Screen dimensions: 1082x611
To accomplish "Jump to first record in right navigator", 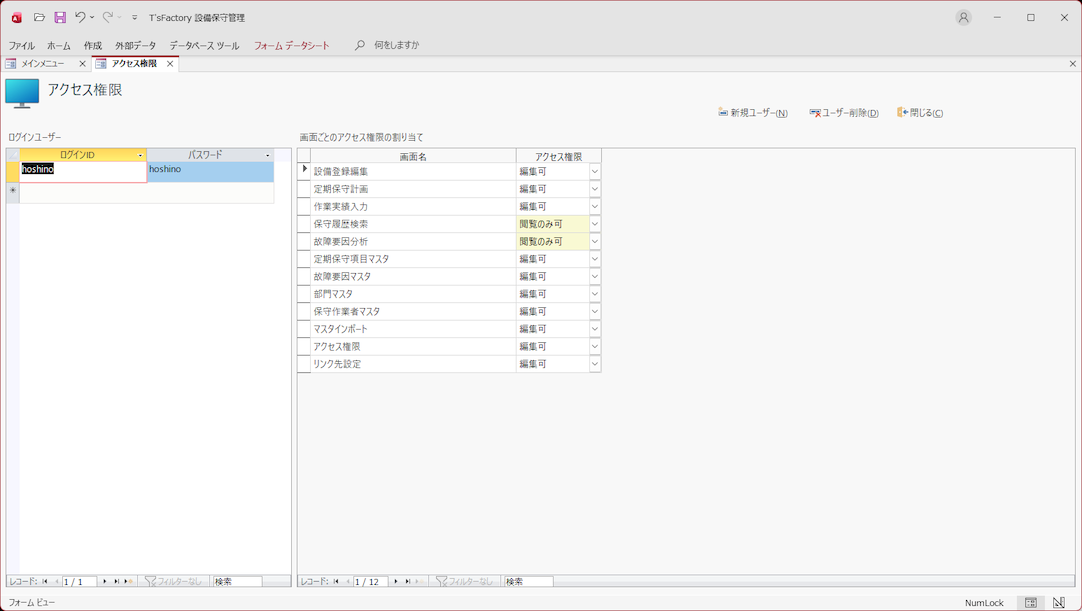I will click(x=336, y=581).
